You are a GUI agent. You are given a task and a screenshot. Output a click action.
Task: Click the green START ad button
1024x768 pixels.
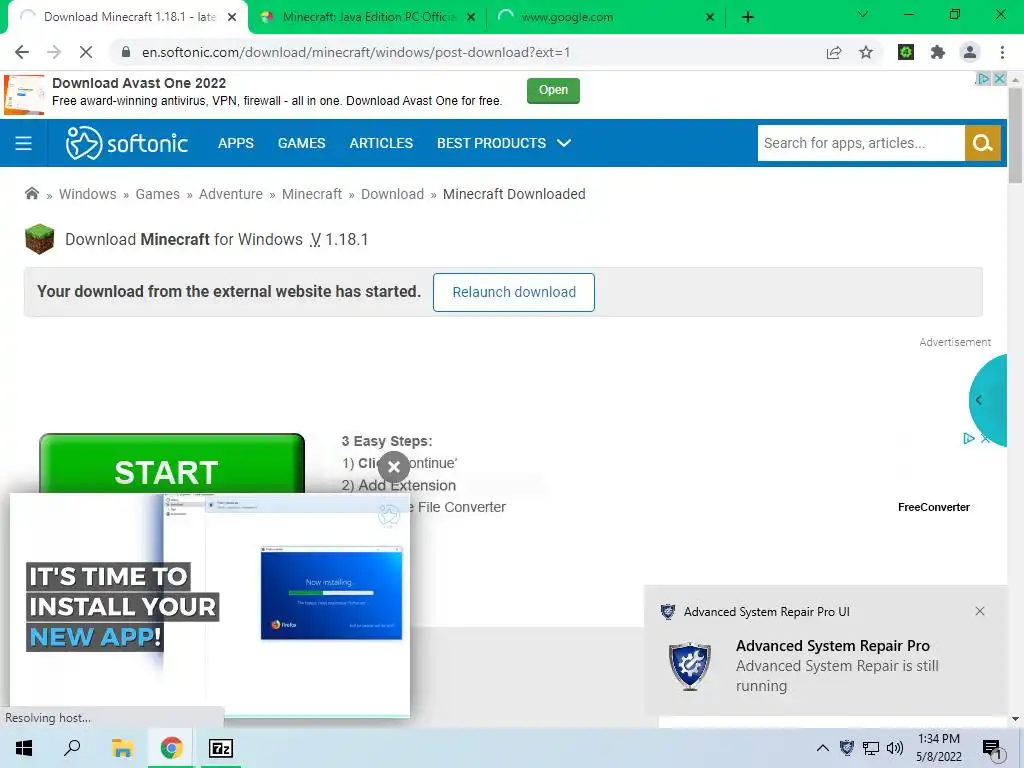[172, 464]
